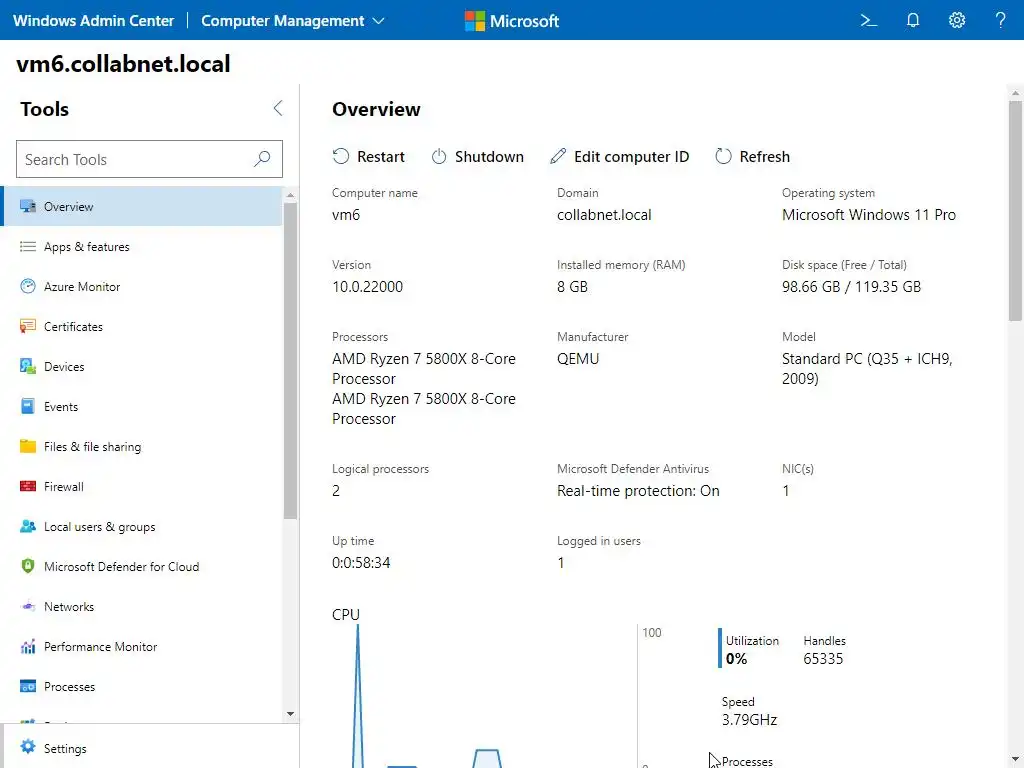
Task: Open Devices tool
Action: coord(142,366)
